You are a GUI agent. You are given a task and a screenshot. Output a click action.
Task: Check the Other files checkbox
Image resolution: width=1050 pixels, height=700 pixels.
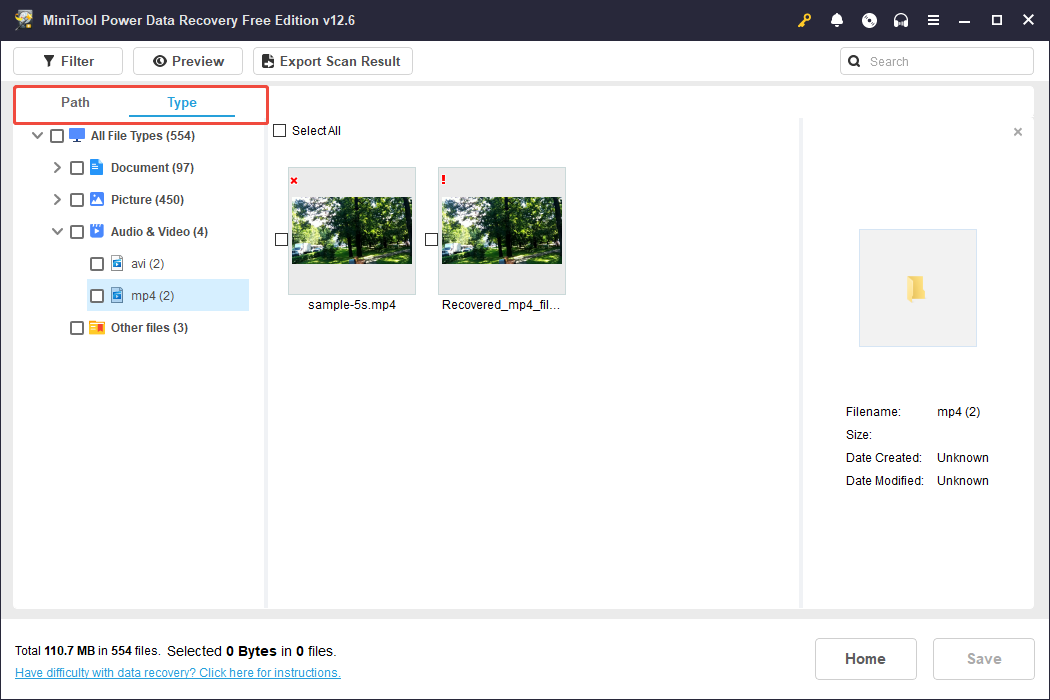point(77,328)
